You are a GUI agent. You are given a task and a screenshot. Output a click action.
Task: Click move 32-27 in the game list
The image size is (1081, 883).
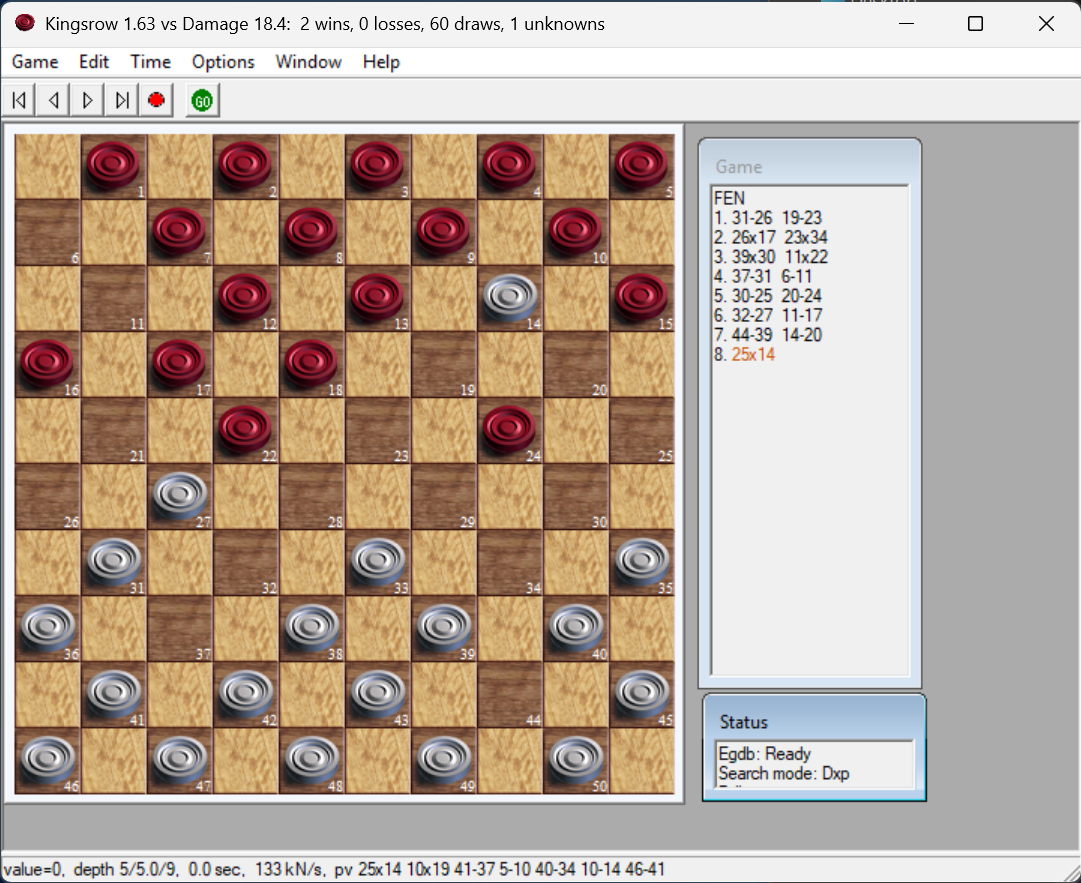pyautogui.click(x=752, y=315)
